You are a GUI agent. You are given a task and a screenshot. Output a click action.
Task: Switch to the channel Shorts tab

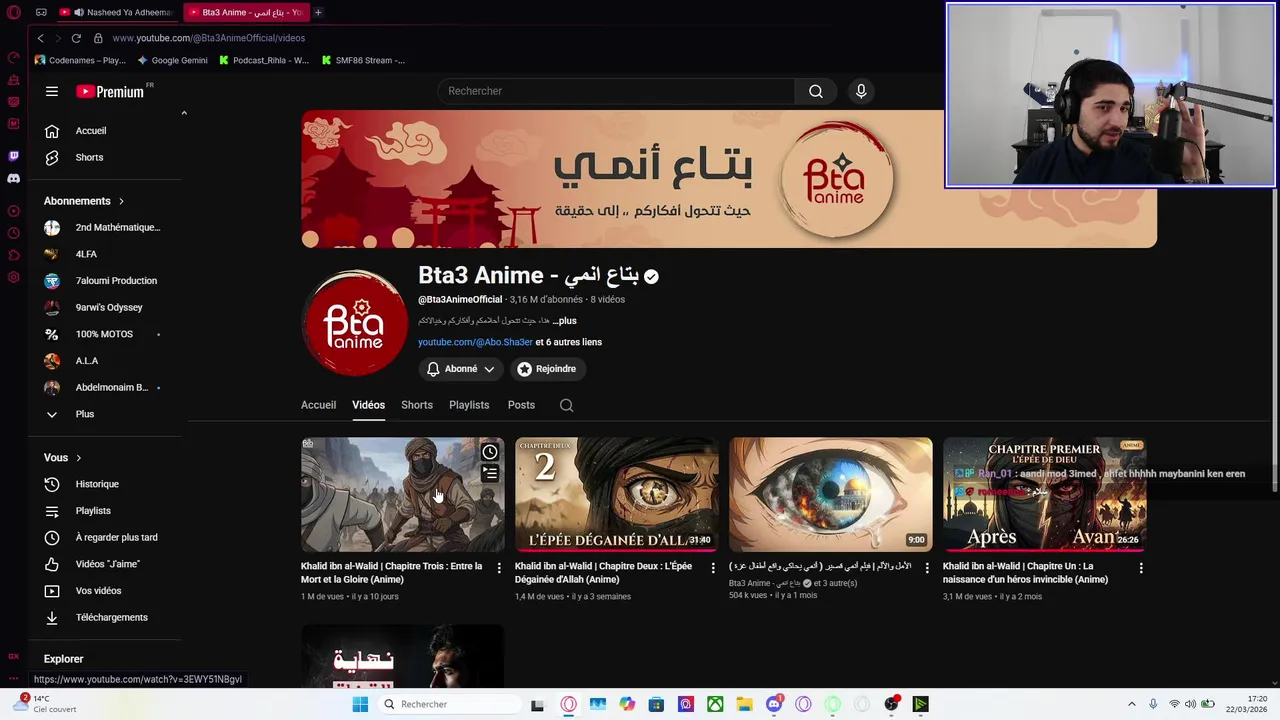(x=417, y=405)
